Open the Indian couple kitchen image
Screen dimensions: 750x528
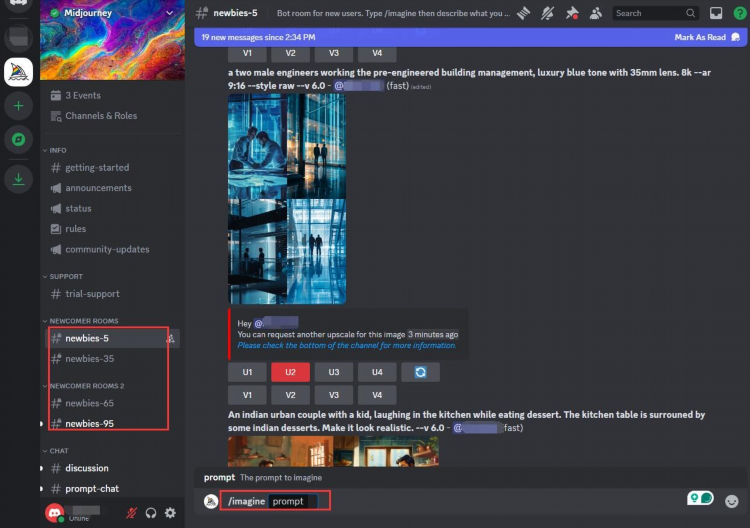[333, 451]
